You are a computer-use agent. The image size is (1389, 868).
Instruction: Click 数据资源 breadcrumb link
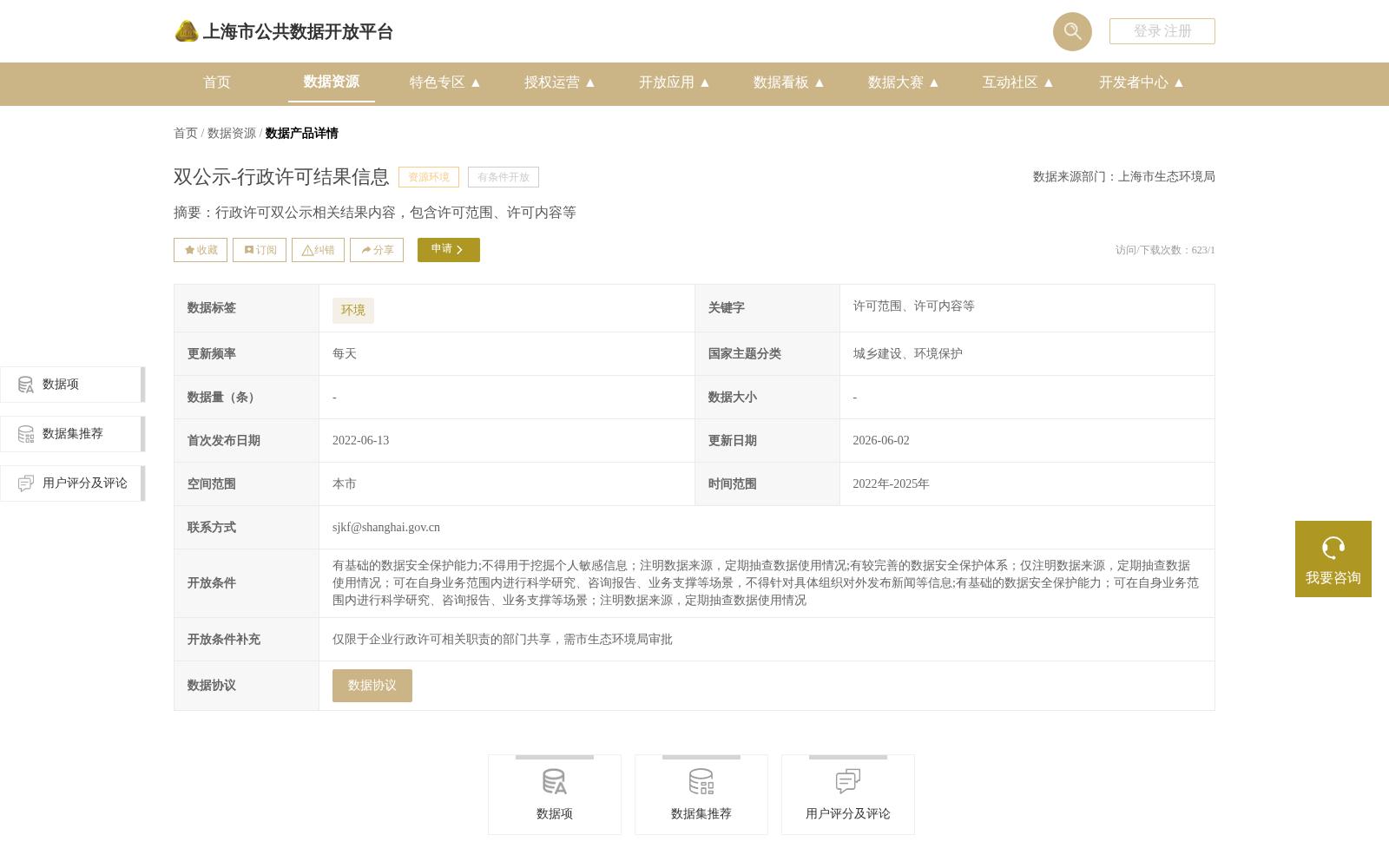232,133
